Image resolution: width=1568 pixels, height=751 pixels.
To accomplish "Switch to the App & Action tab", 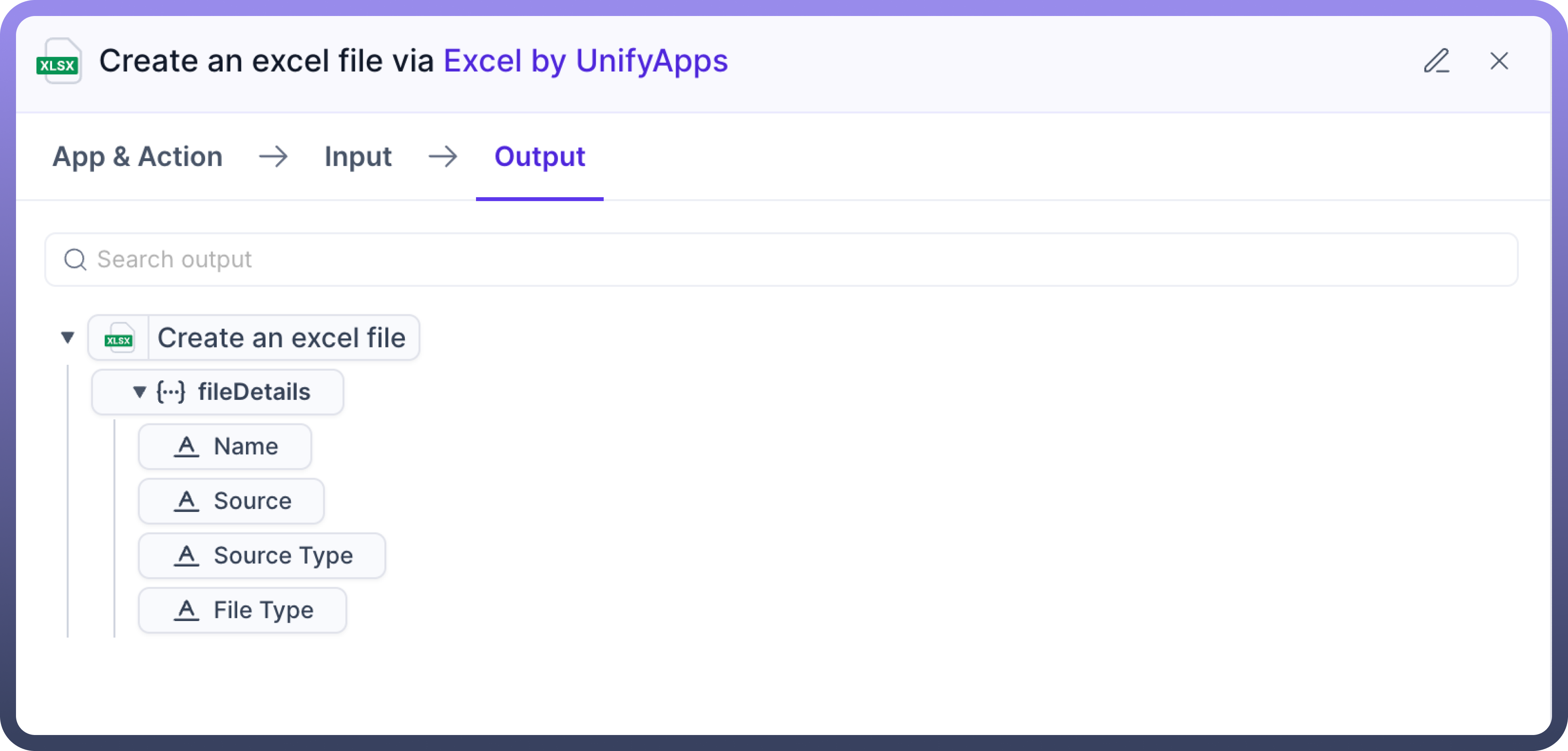I will click(138, 157).
